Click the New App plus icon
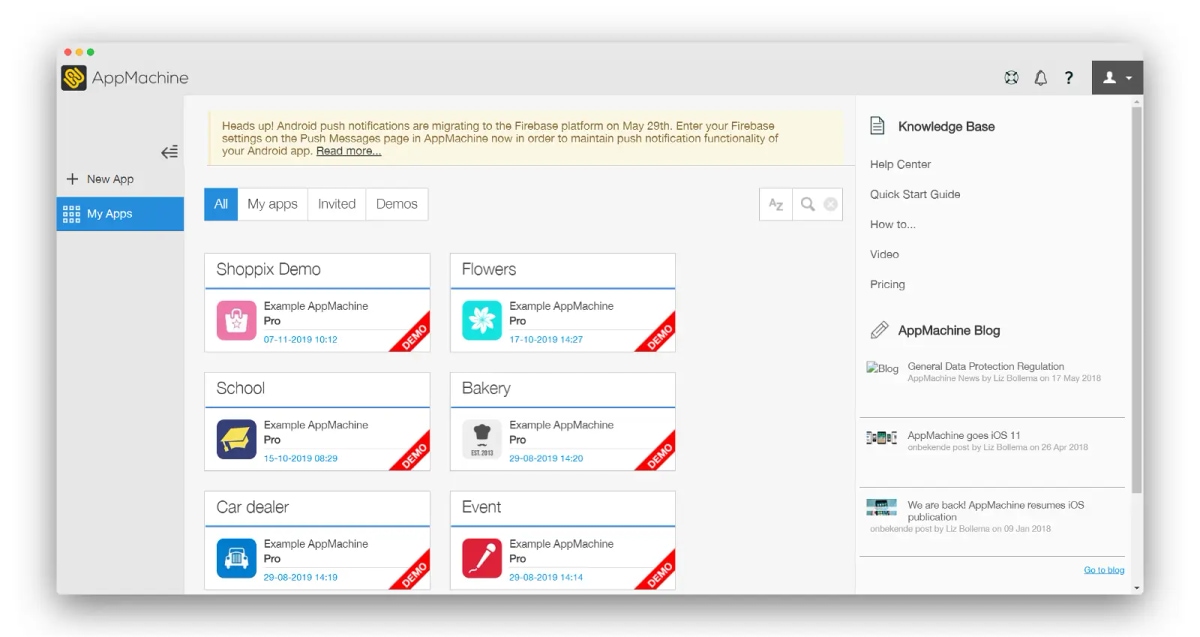1200x637 pixels. click(x=72, y=179)
